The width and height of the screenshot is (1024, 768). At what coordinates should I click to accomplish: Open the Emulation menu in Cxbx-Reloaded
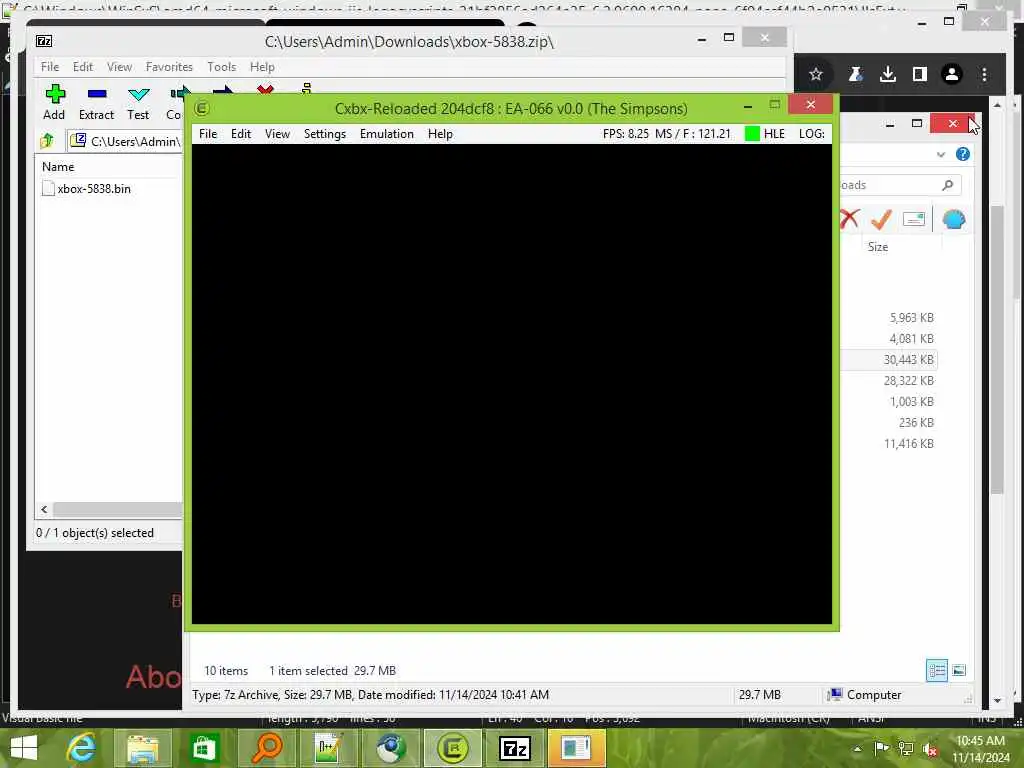387,134
